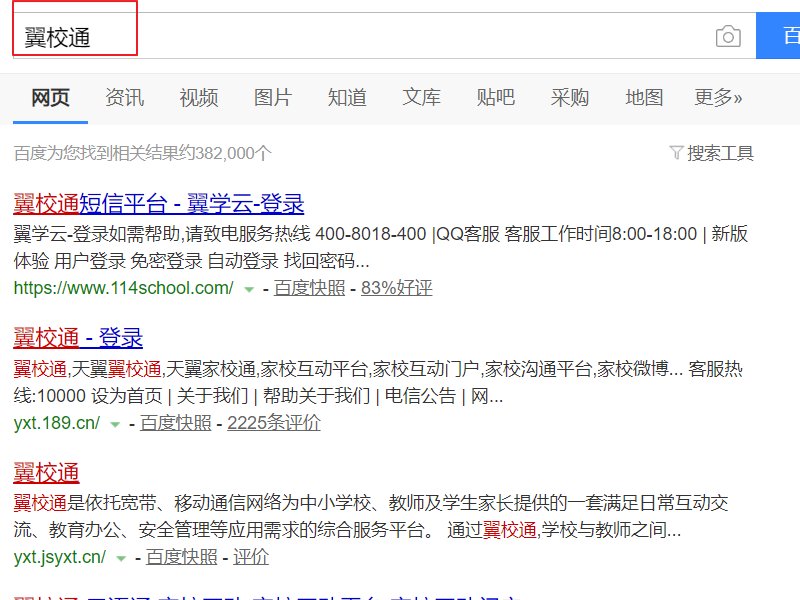Click the camera icon for image search
This screenshot has width=800, height=600.
coord(729,35)
